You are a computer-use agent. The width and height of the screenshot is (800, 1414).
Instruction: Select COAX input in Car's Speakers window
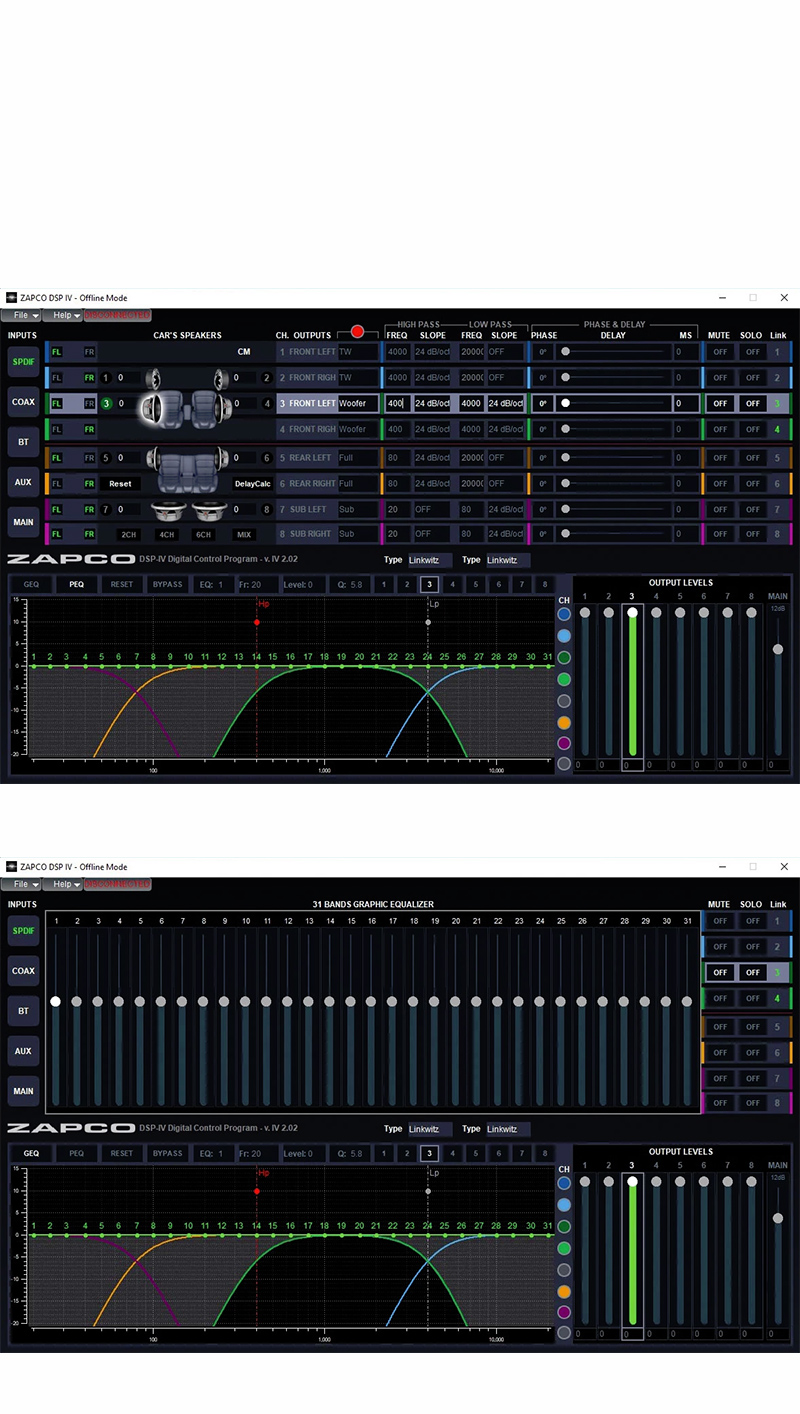point(23,402)
